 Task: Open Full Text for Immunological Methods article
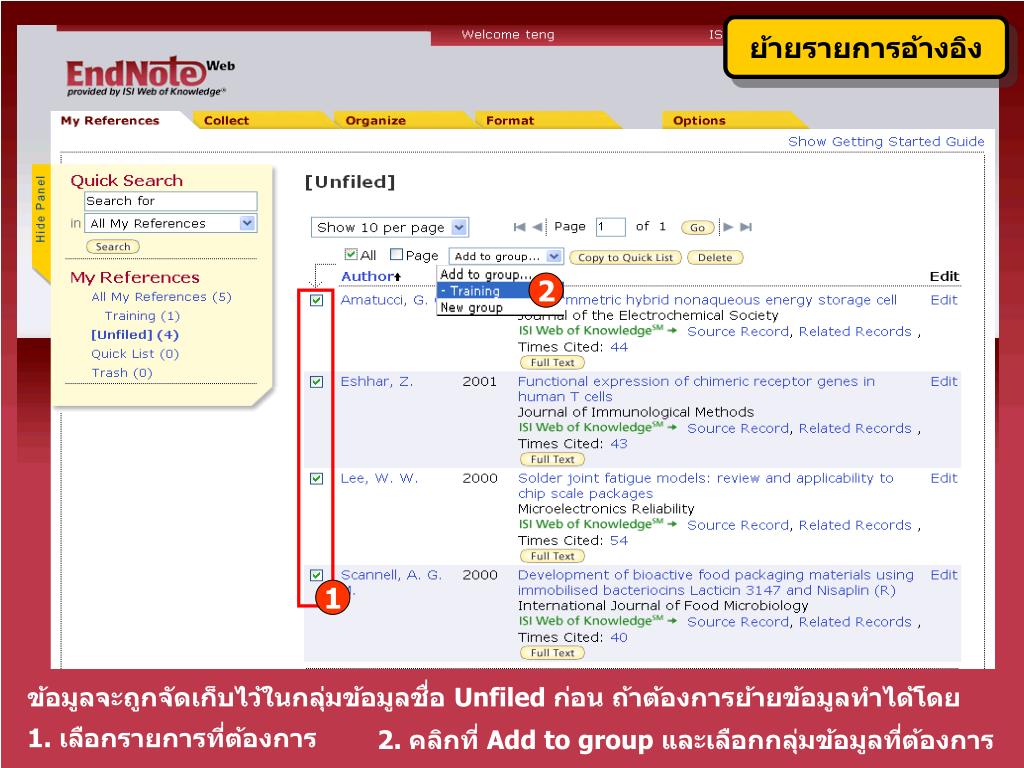[x=552, y=459]
